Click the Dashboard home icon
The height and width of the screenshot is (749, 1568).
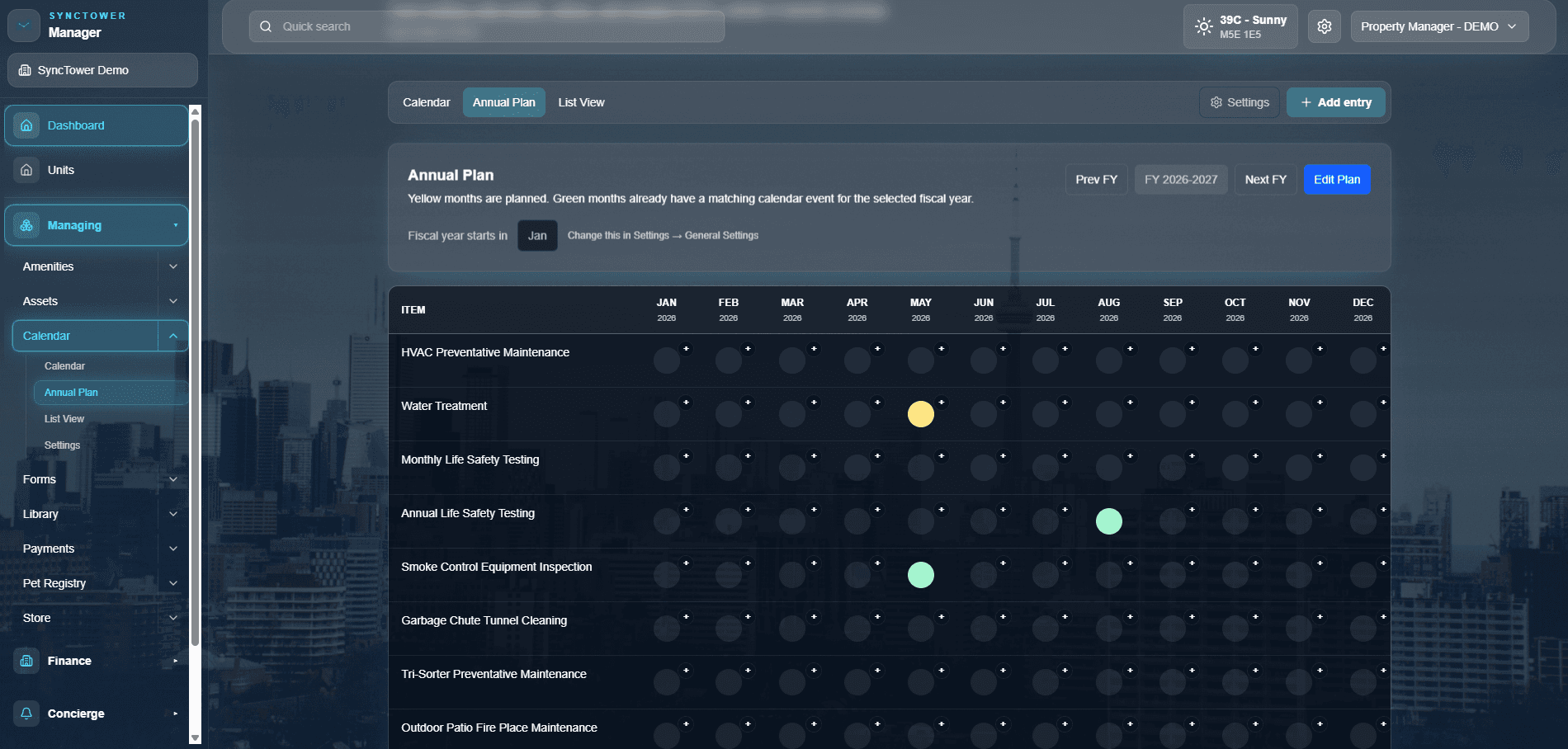pyautogui.click(x=26, y=125)
